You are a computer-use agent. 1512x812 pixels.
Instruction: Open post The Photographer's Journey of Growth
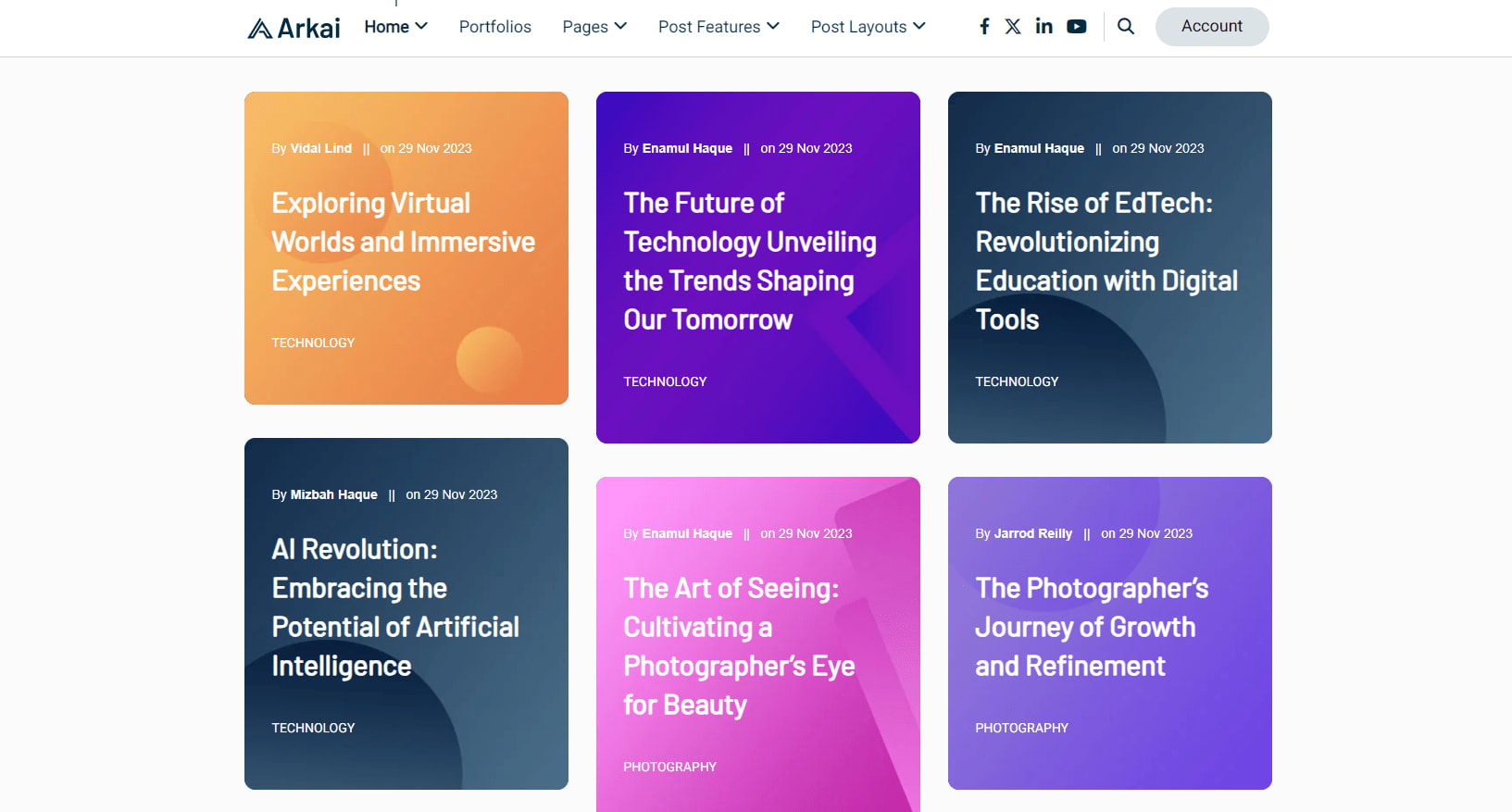tap(1092, 627)
